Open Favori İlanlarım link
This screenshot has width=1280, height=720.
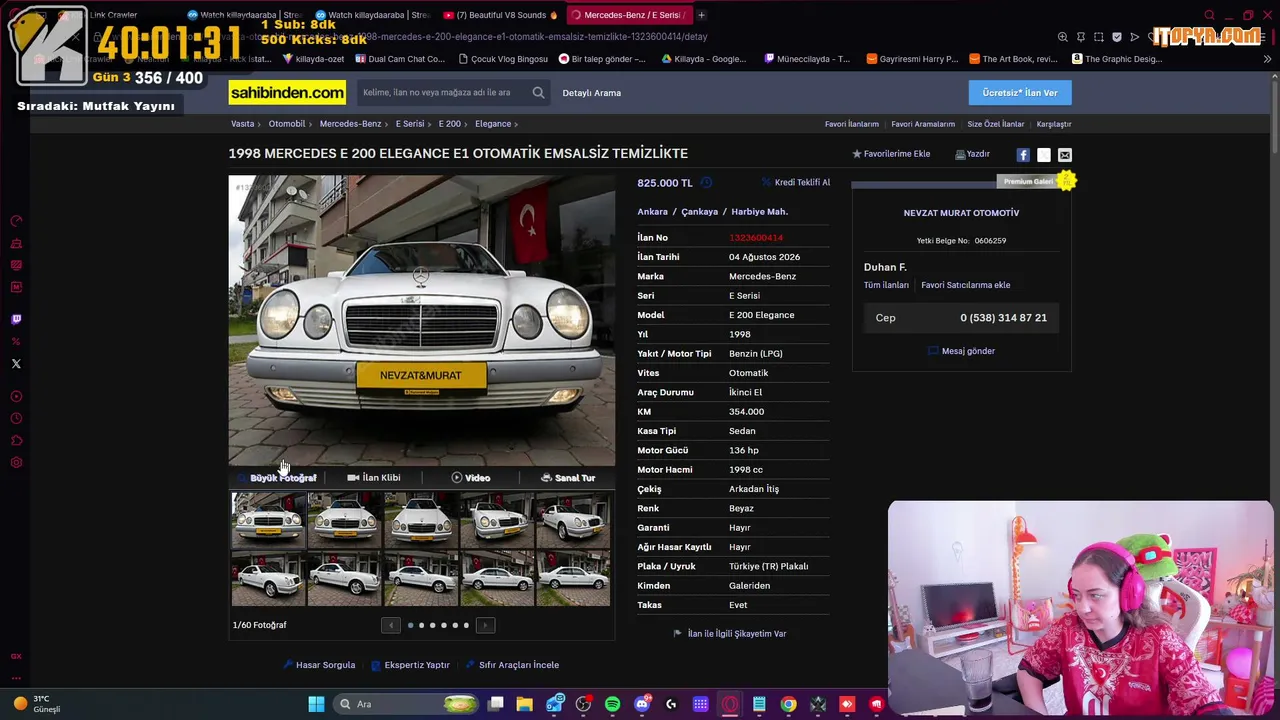(852, 124)
